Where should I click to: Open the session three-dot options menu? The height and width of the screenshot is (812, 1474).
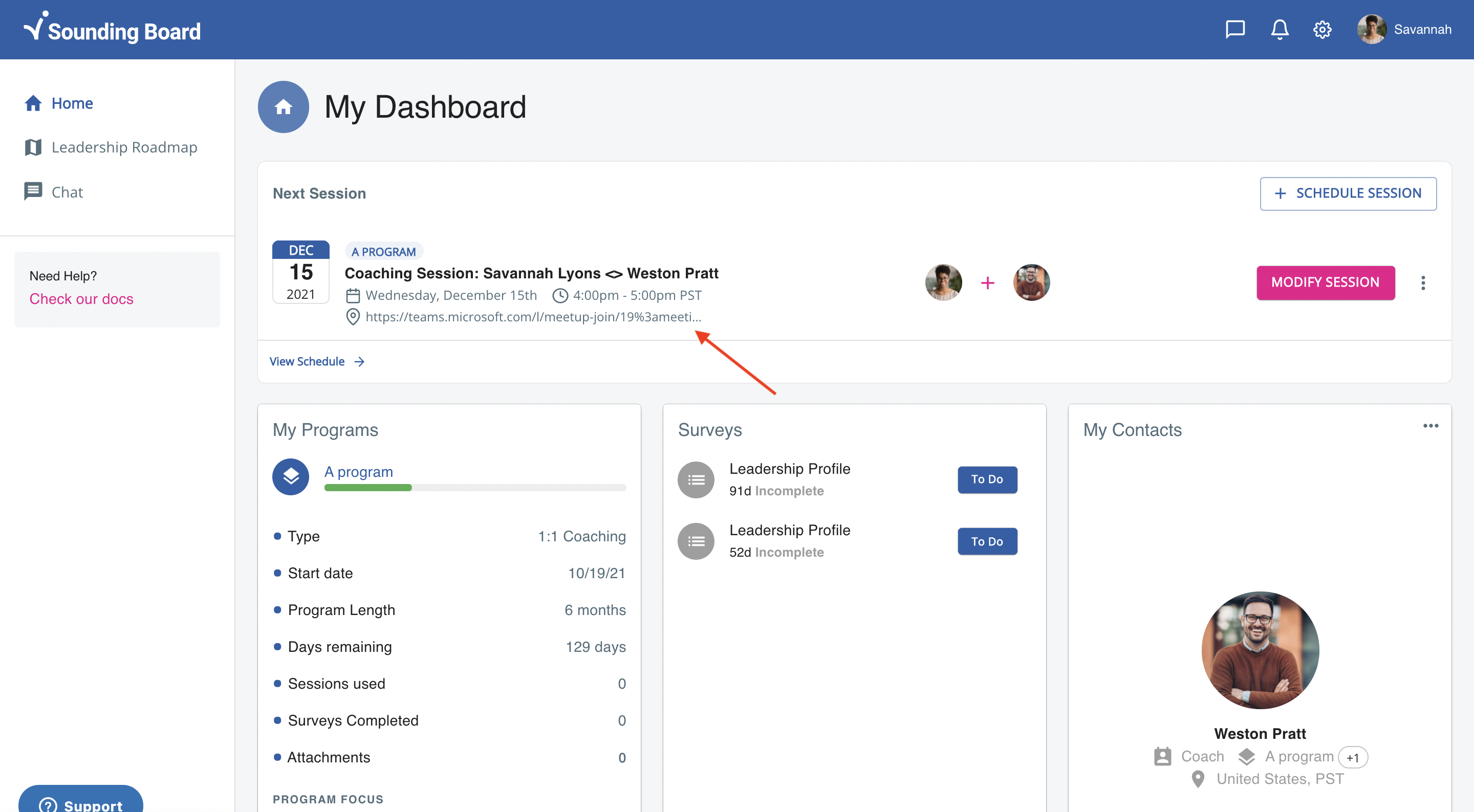coord(1422,282)
